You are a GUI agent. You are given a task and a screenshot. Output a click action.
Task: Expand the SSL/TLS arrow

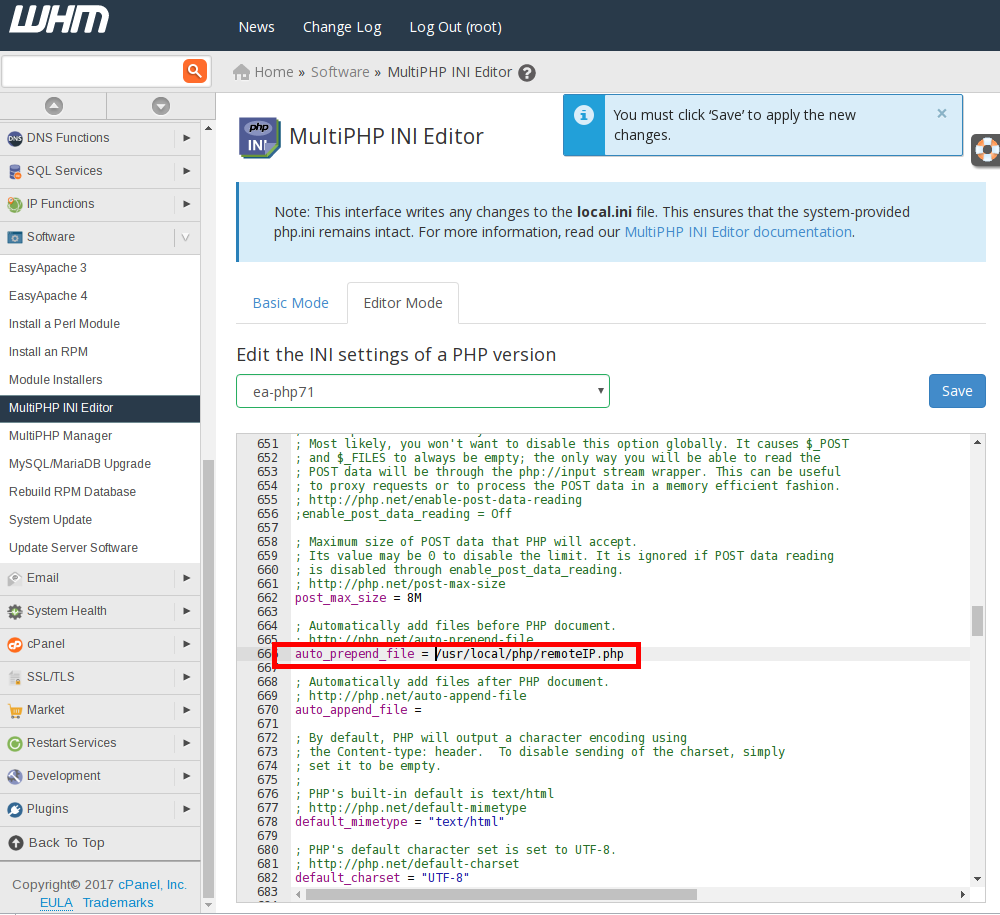(x=186, y=677)
